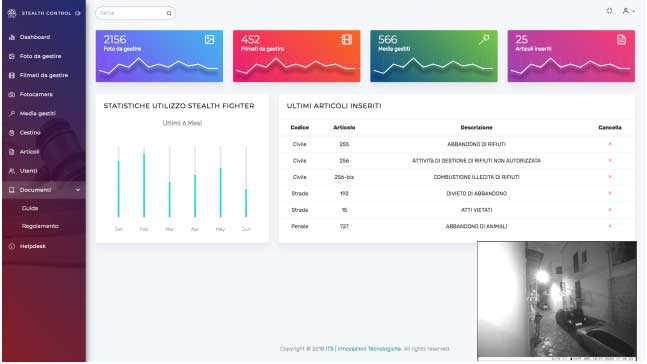
Task: Click the document icon on Articoli card
Action: pyautogui.click(x=621, y=40)
